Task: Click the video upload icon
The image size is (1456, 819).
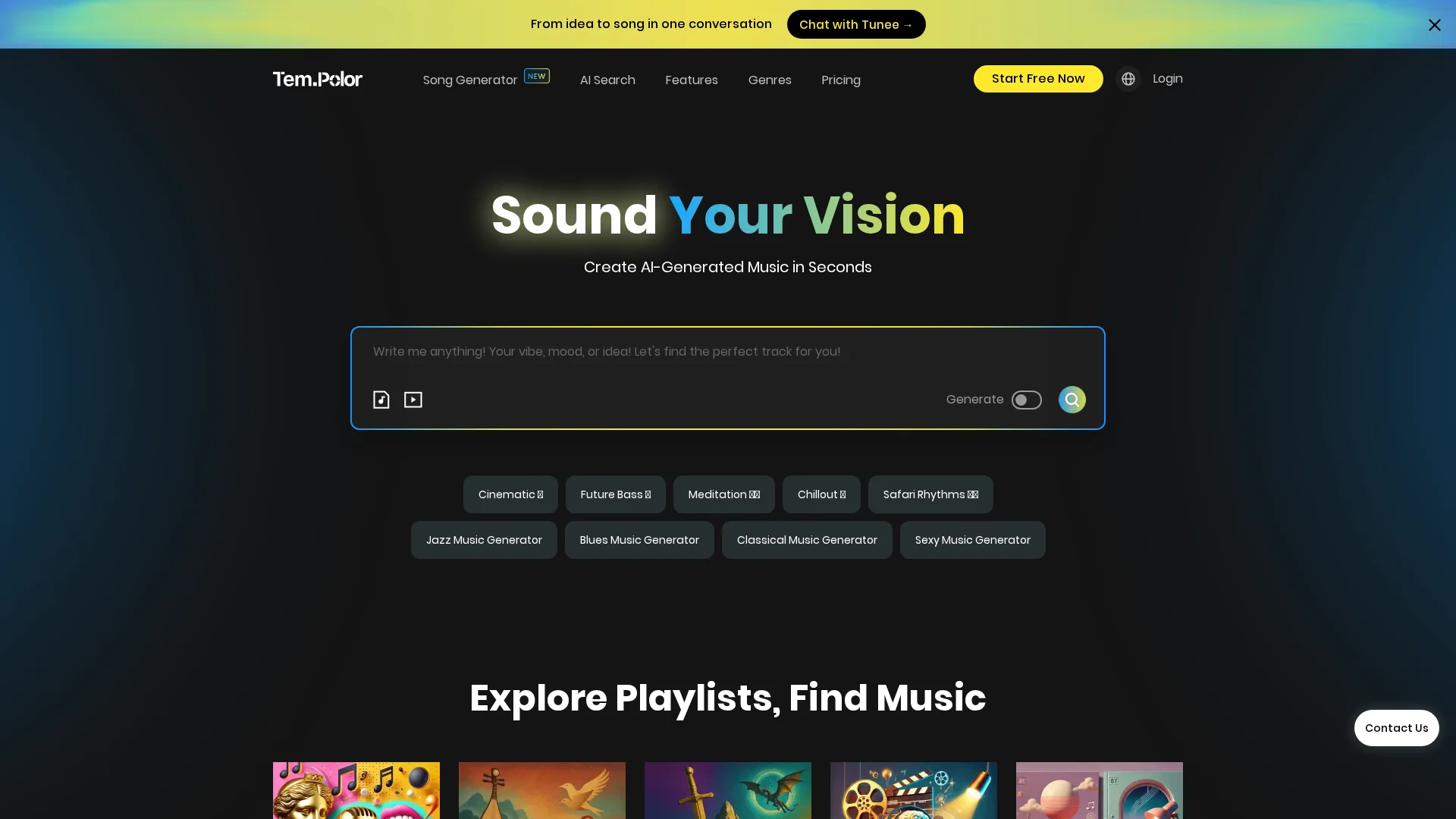Action: pyautogui.click(x=413, y=400)
